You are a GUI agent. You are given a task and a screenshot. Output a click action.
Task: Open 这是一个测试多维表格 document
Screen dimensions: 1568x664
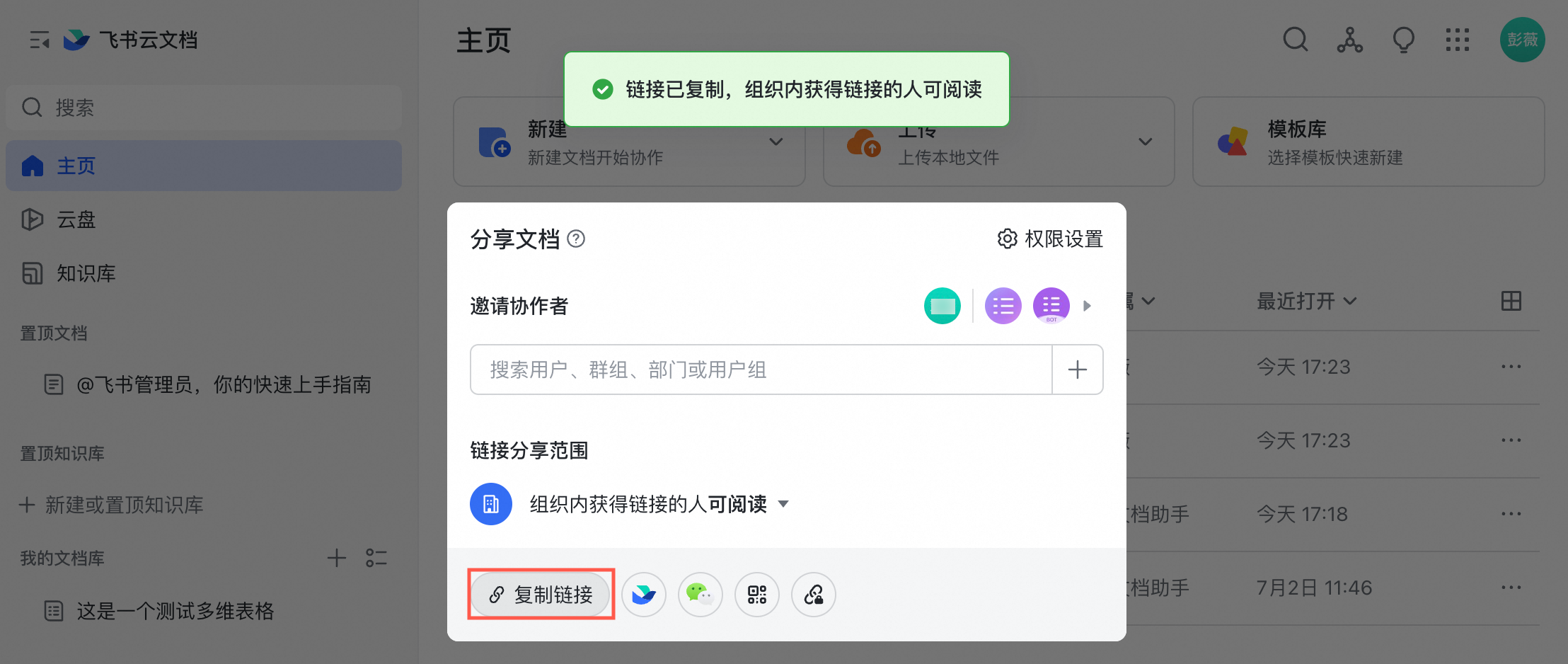tap(175, 611)
